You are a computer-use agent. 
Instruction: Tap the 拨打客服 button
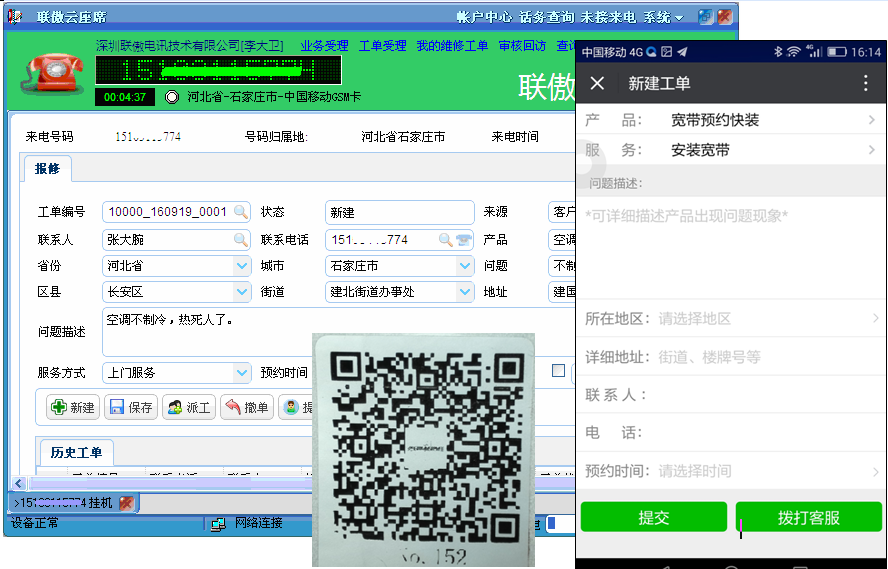point(808,517)
